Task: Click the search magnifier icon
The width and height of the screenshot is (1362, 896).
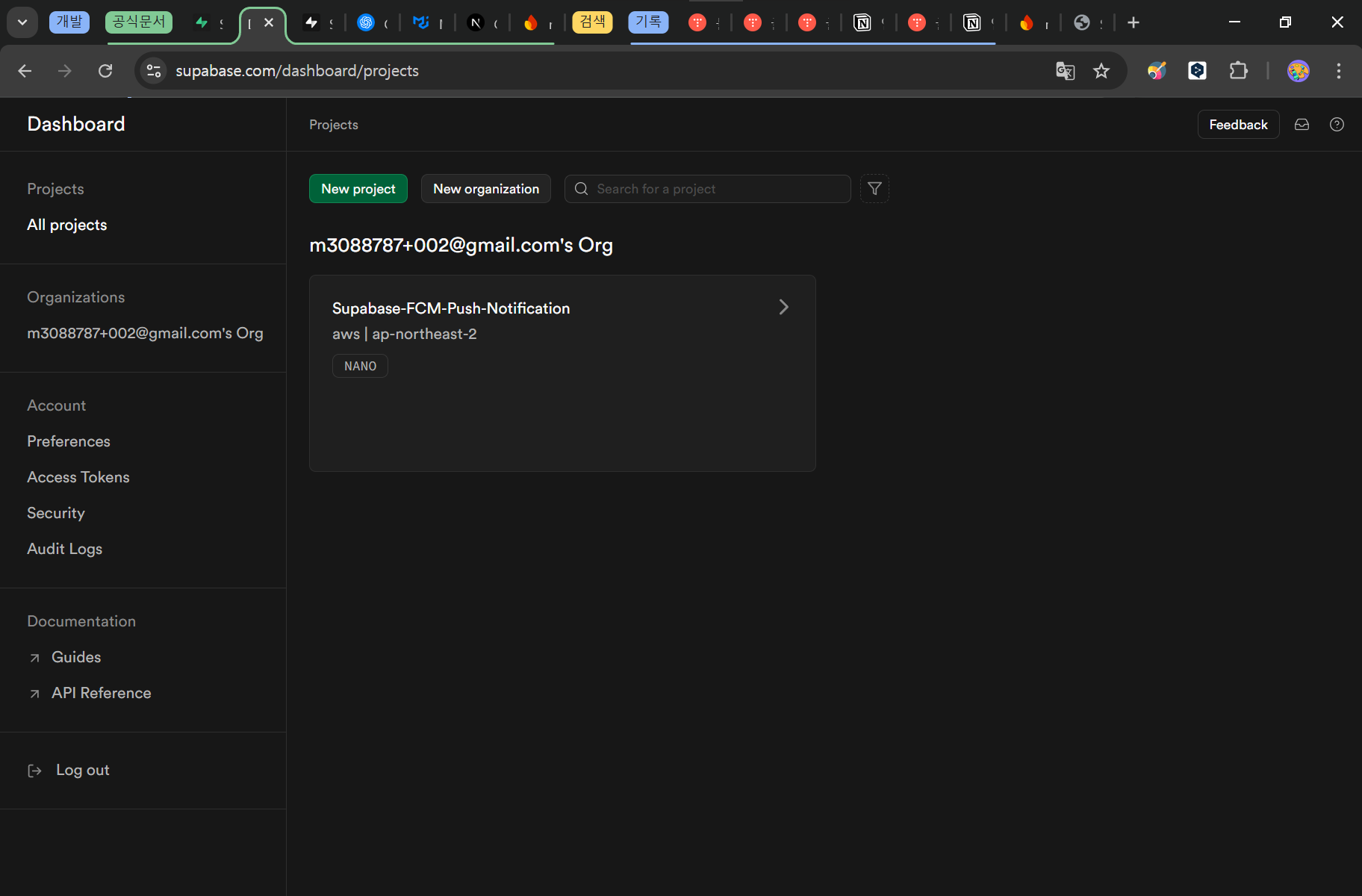Action: point(581,189)
